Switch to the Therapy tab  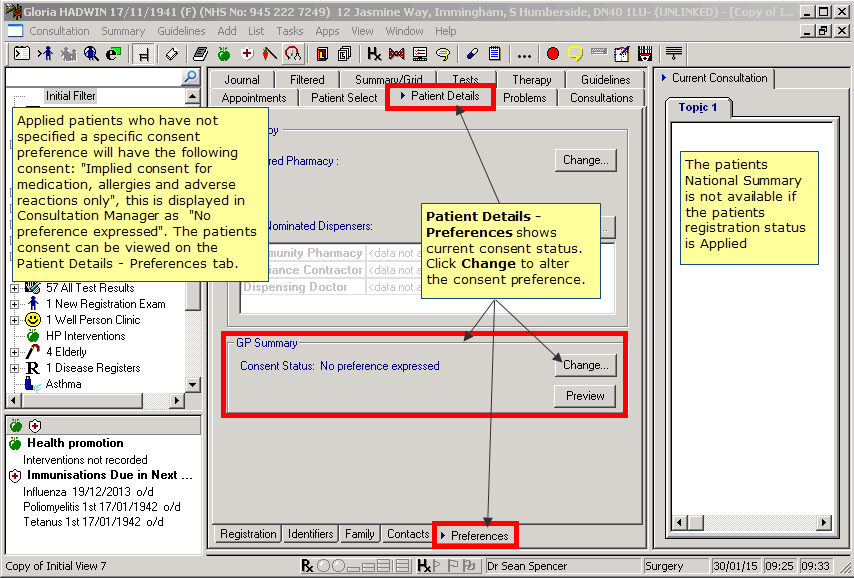coord(531,80)
